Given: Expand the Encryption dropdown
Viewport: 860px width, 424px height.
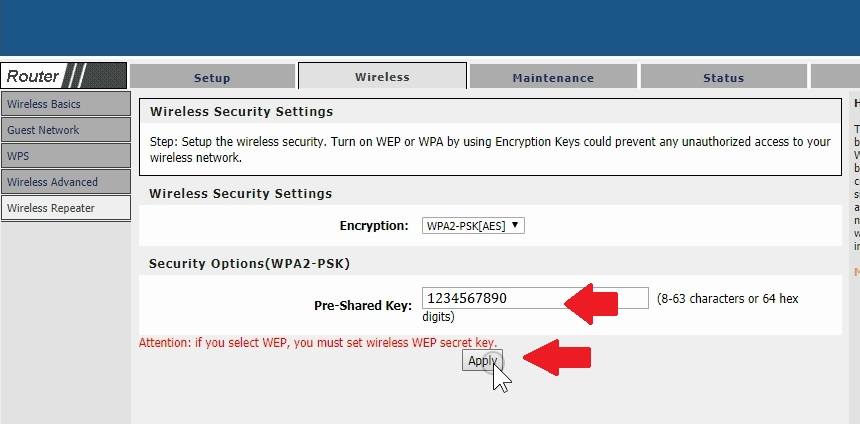Looking at the screenshot, I should click(473, 225).
